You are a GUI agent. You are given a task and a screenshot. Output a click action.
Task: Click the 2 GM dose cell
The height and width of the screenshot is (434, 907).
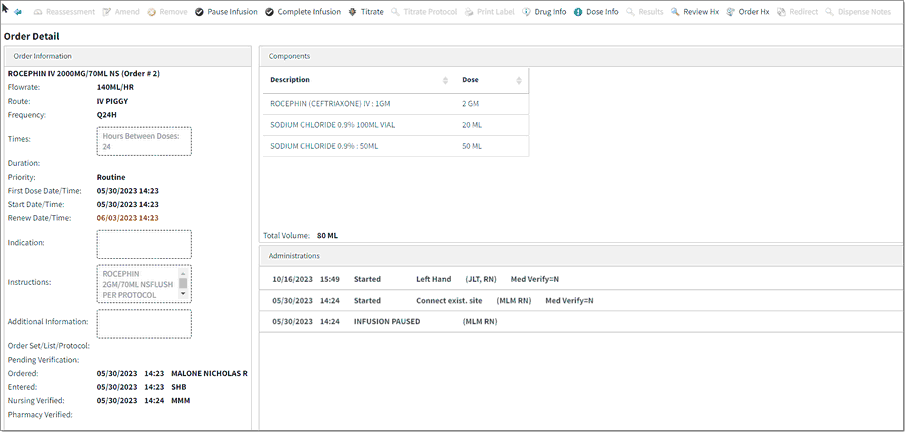tap(470, 104)
